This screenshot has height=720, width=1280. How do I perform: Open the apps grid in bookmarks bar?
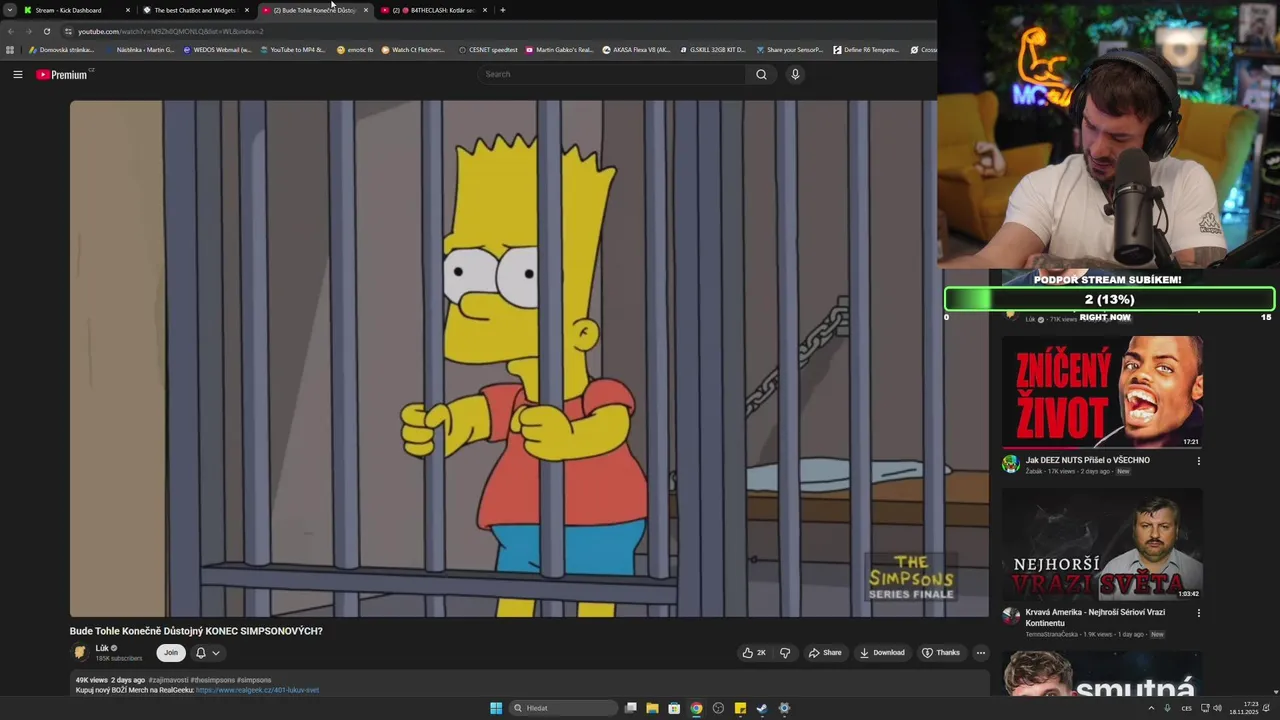[x=10, y=49]
